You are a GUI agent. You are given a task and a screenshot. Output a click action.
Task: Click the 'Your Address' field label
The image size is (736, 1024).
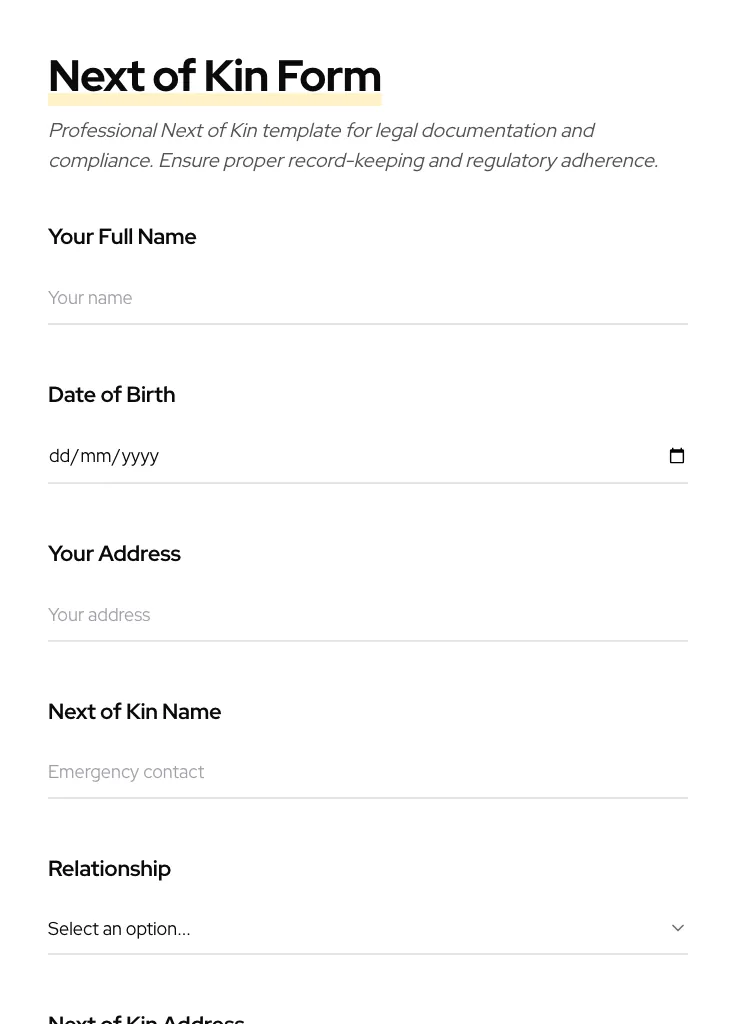[114, 554]
